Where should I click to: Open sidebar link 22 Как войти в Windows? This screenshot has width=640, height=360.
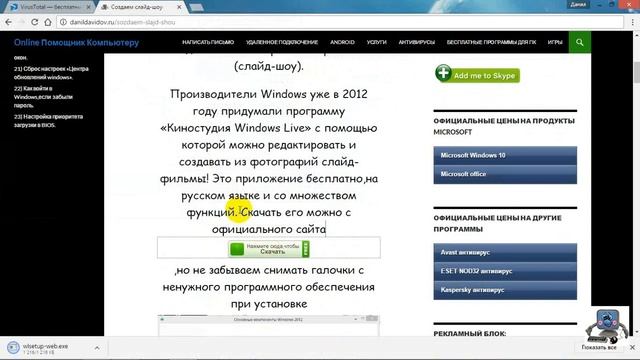pos(43,97)
